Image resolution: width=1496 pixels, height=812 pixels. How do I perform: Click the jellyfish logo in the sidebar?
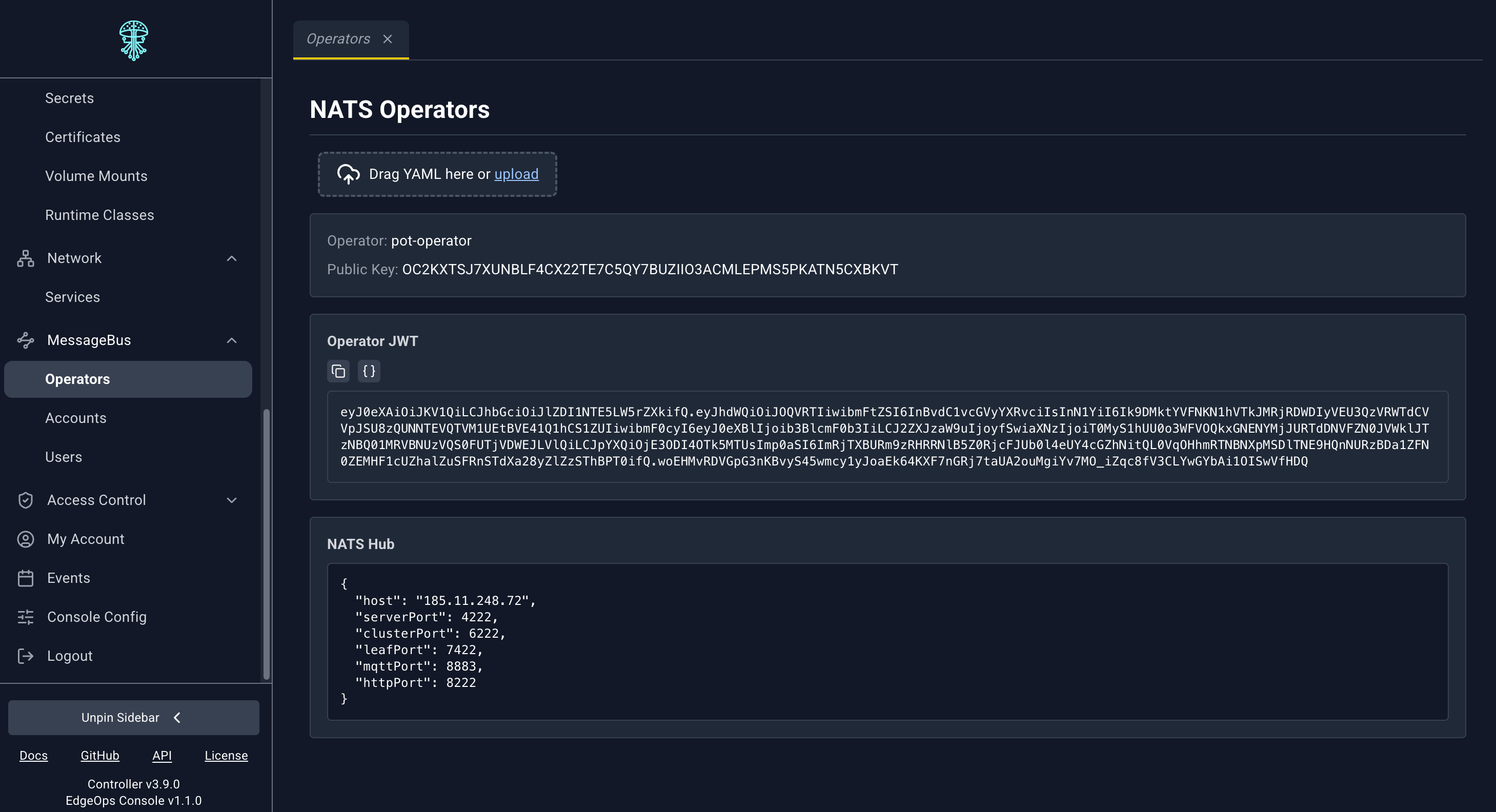click(134, 40)
